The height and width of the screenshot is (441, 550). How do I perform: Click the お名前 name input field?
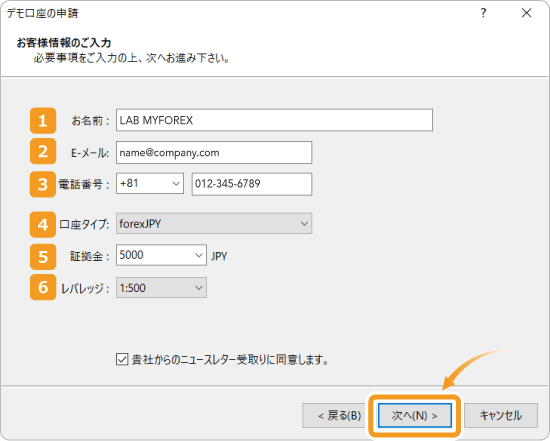274,120
